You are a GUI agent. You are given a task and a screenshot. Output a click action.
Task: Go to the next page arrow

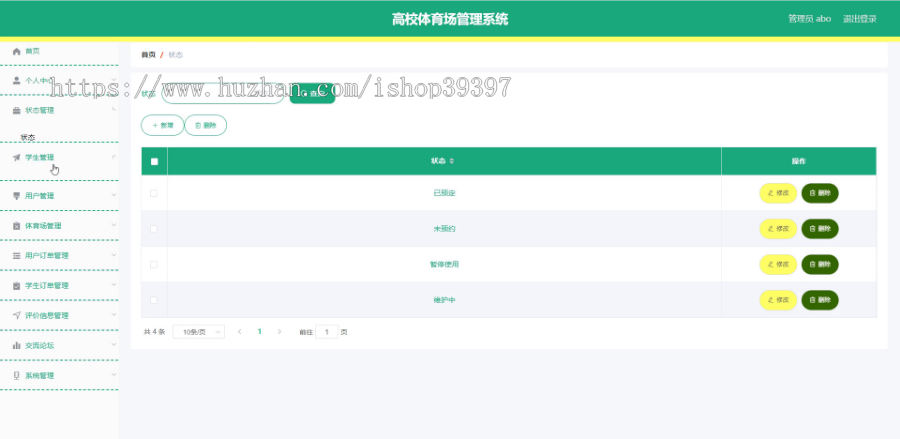point(280,332)
